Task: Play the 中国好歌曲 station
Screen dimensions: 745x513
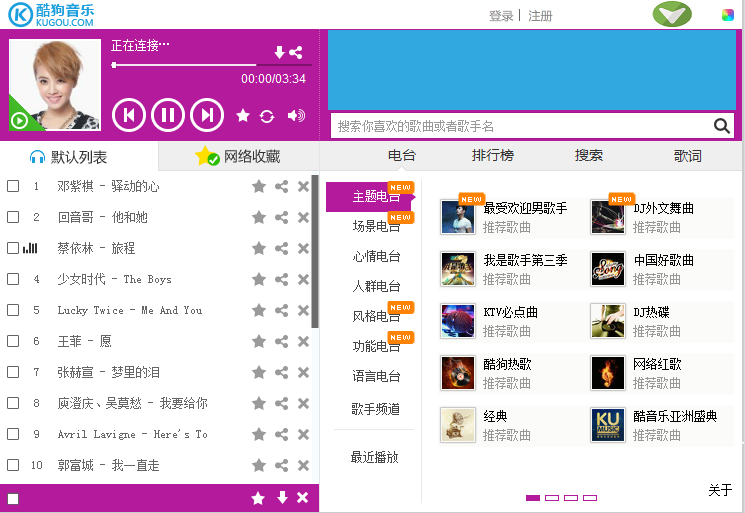Action: [662, 269]
